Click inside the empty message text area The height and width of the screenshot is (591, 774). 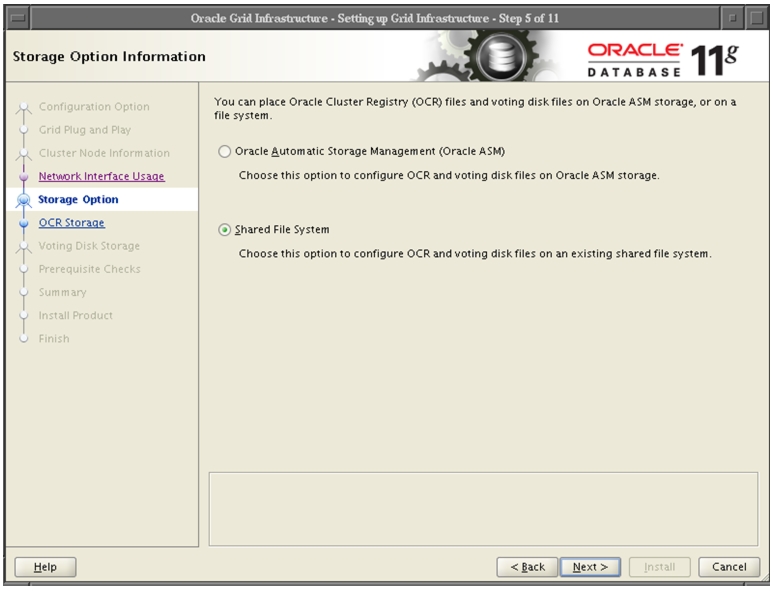(483, 509)
